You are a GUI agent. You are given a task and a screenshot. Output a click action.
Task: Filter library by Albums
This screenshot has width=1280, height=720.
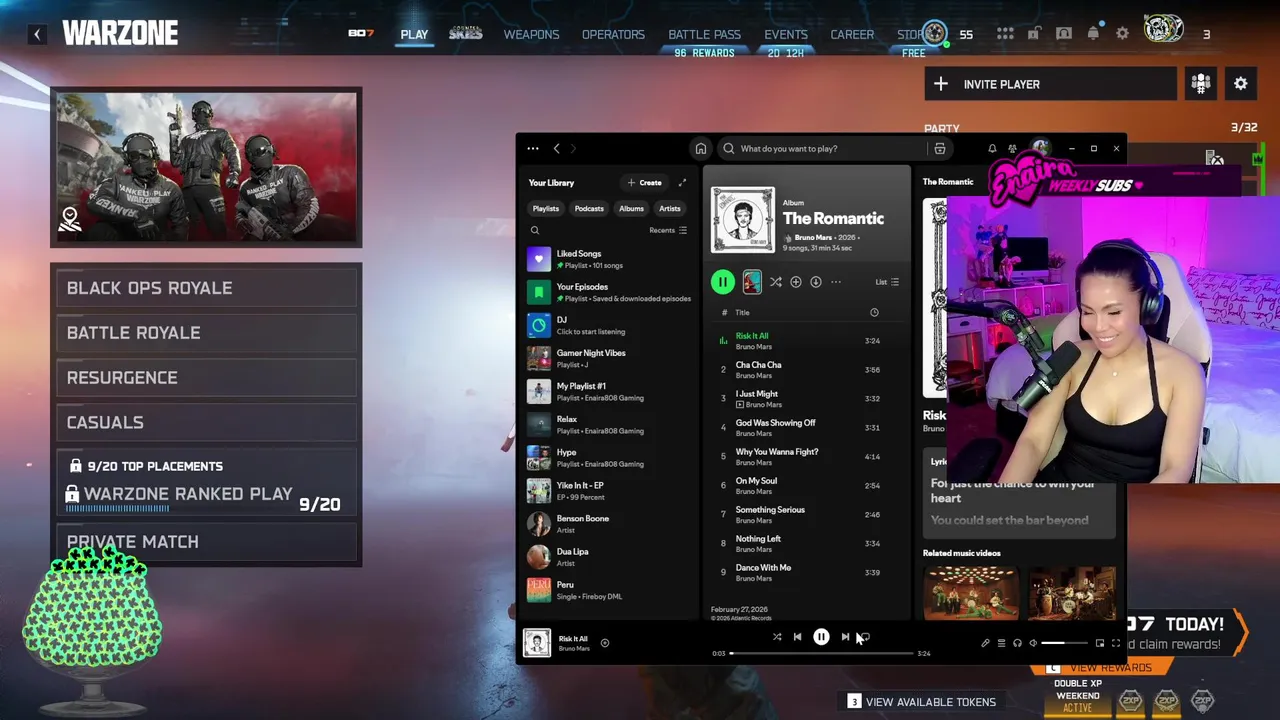click(631, 209)
